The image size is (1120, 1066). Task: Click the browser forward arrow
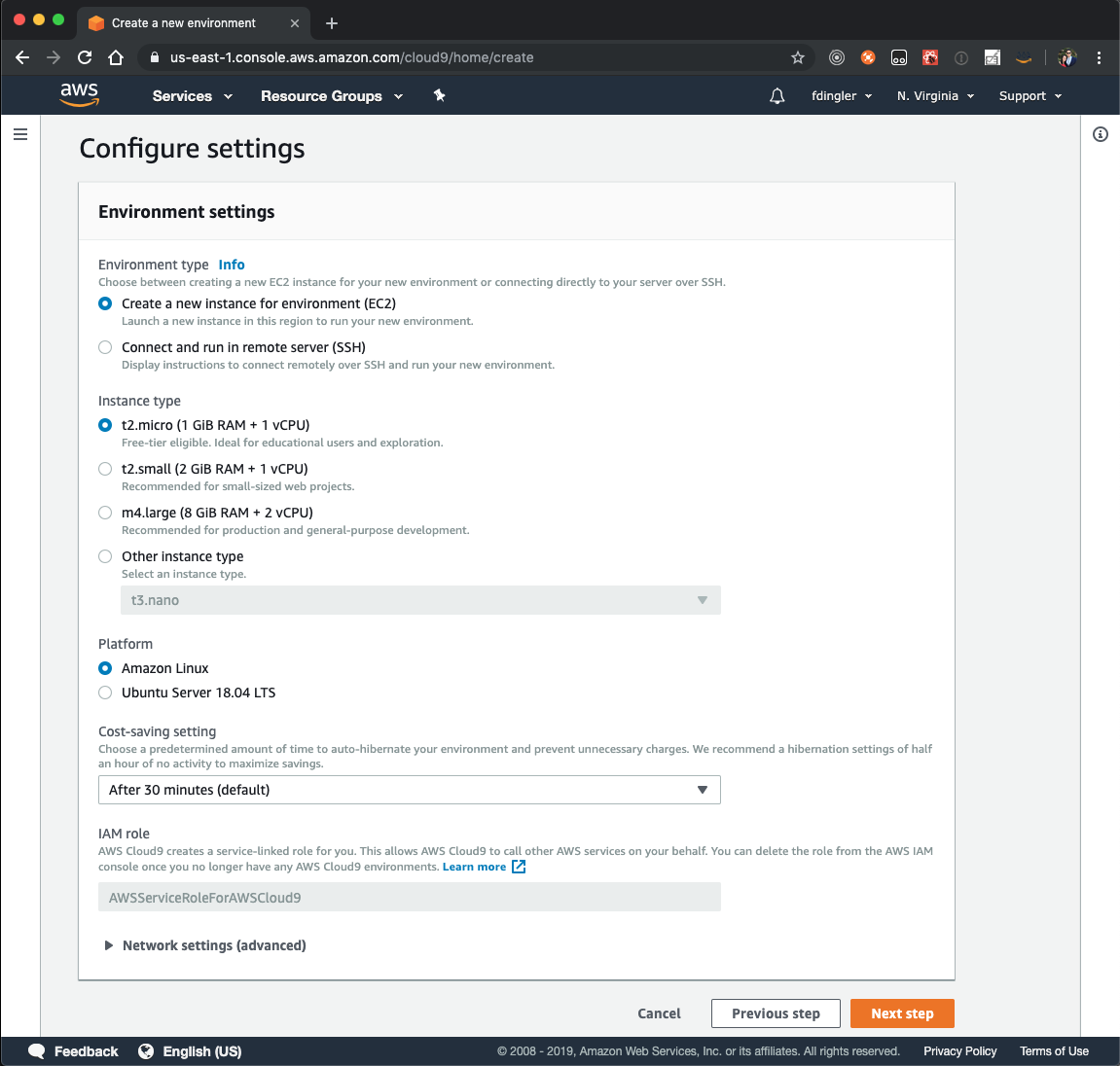coord(54,57)
